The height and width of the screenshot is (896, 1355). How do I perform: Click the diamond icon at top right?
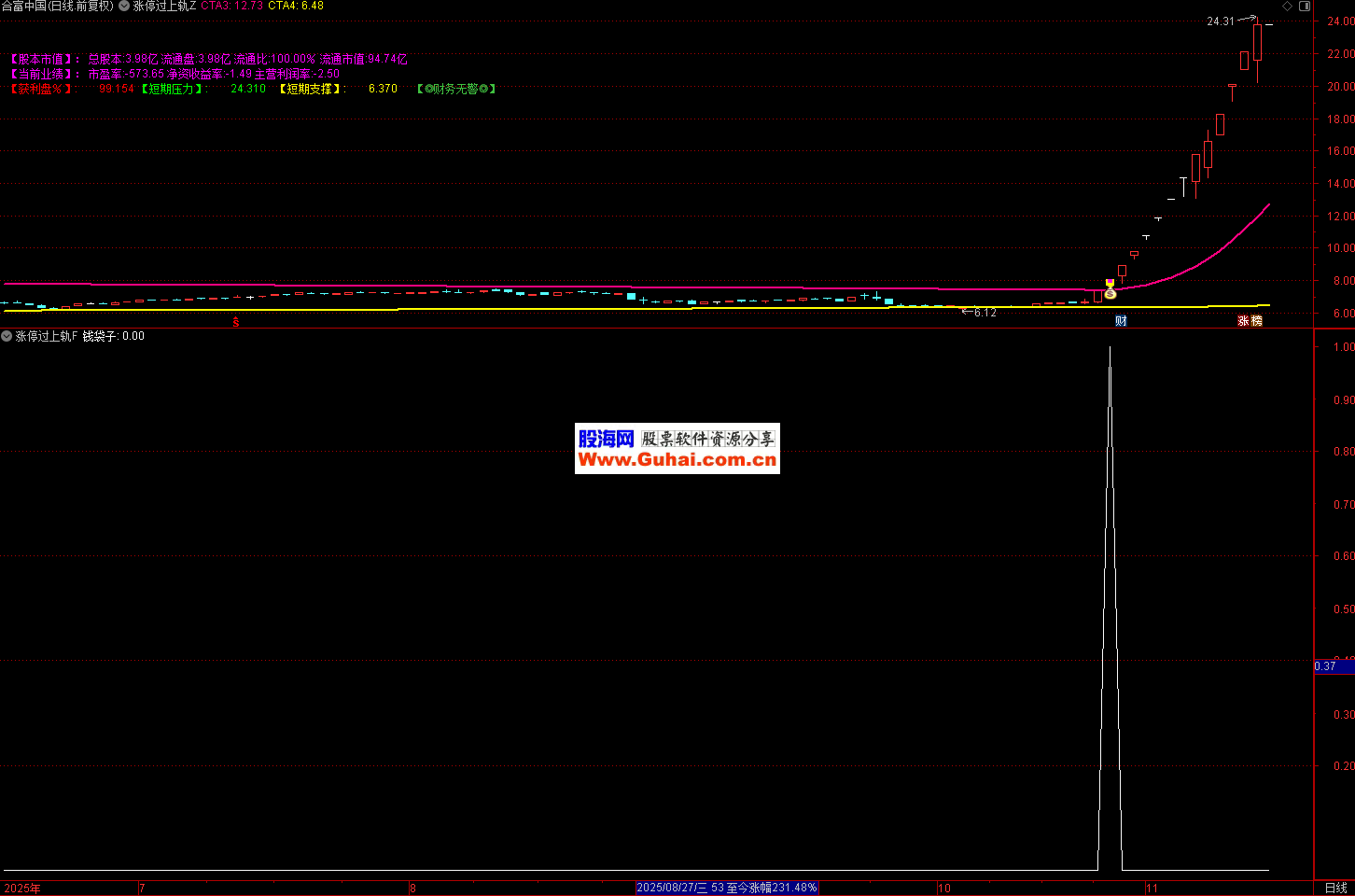point(1288,7)
